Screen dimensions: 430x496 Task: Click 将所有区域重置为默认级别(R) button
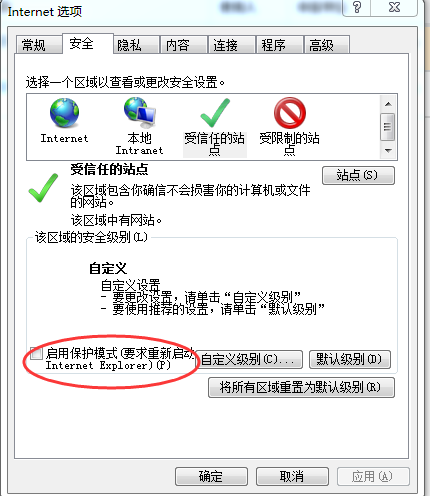(x=301, y=387)
